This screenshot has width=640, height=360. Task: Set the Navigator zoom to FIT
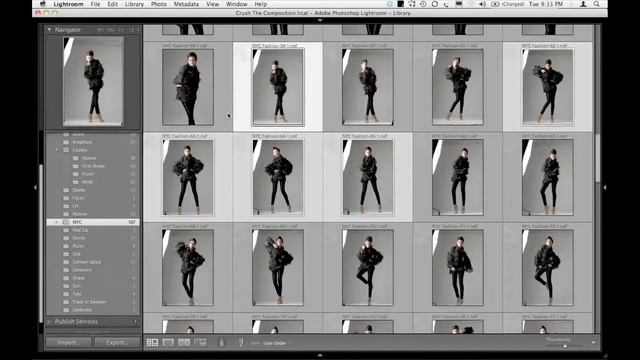click(x=100, y=30)
